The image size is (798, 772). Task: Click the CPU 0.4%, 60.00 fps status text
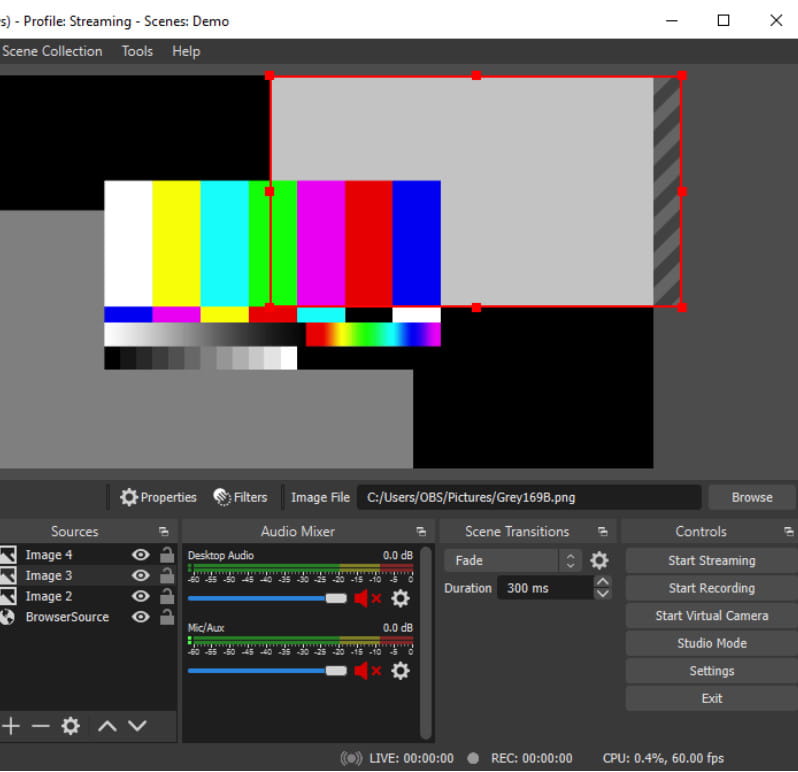(x=663, y=758)
